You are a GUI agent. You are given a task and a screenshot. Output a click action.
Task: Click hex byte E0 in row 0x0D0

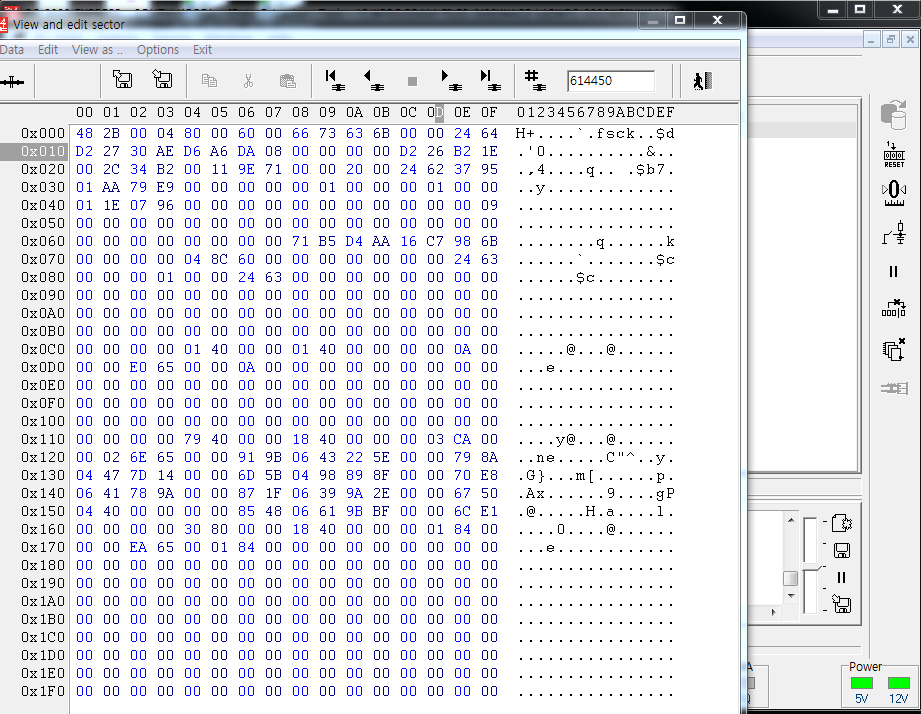[x=138, y=368]
